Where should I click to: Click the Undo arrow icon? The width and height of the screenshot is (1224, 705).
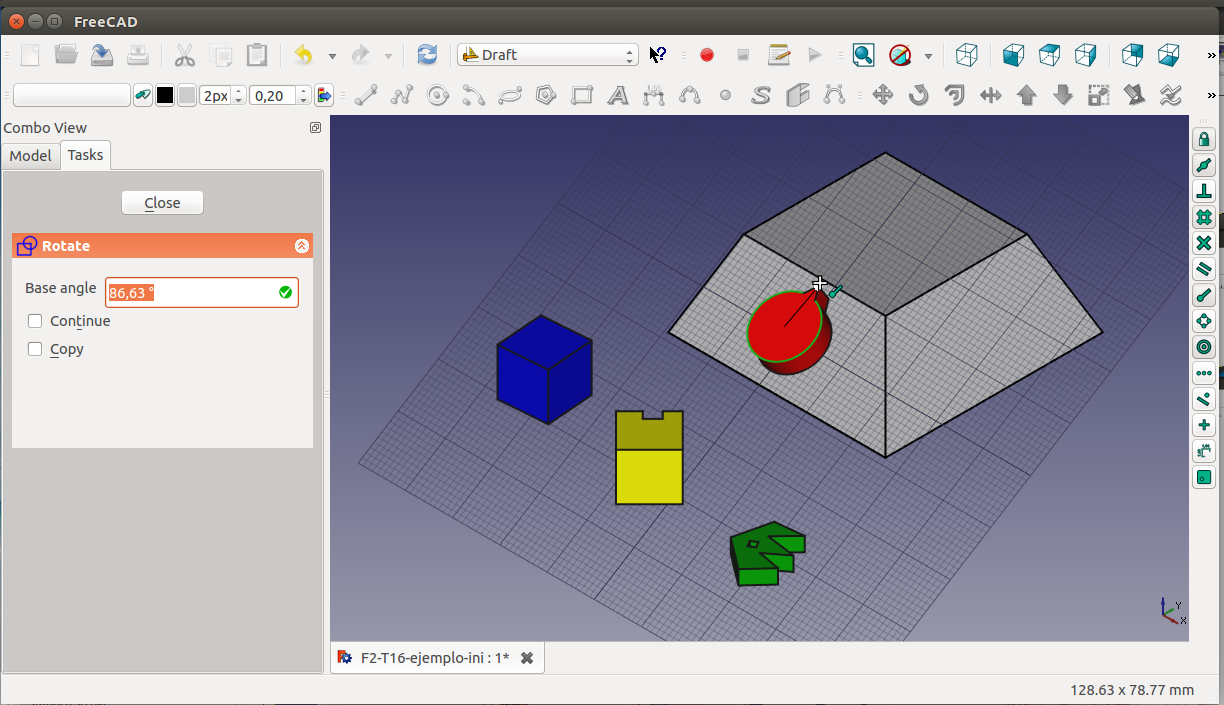[x=304, y=55]
